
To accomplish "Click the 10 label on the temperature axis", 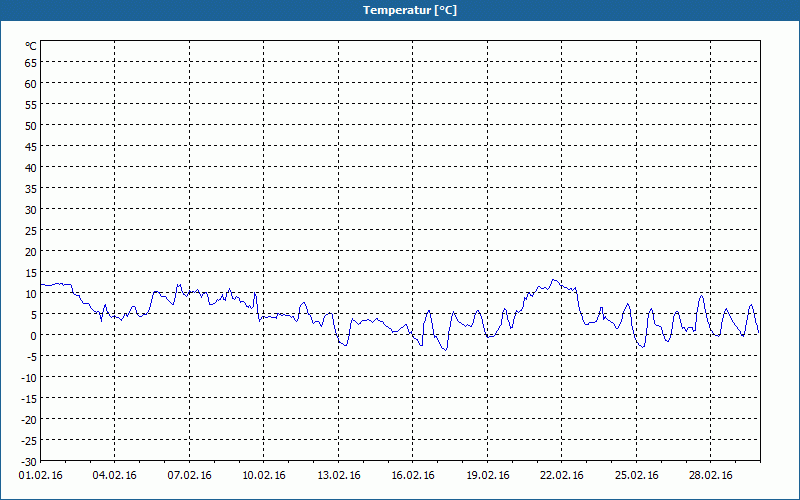I will coord(30,294).
